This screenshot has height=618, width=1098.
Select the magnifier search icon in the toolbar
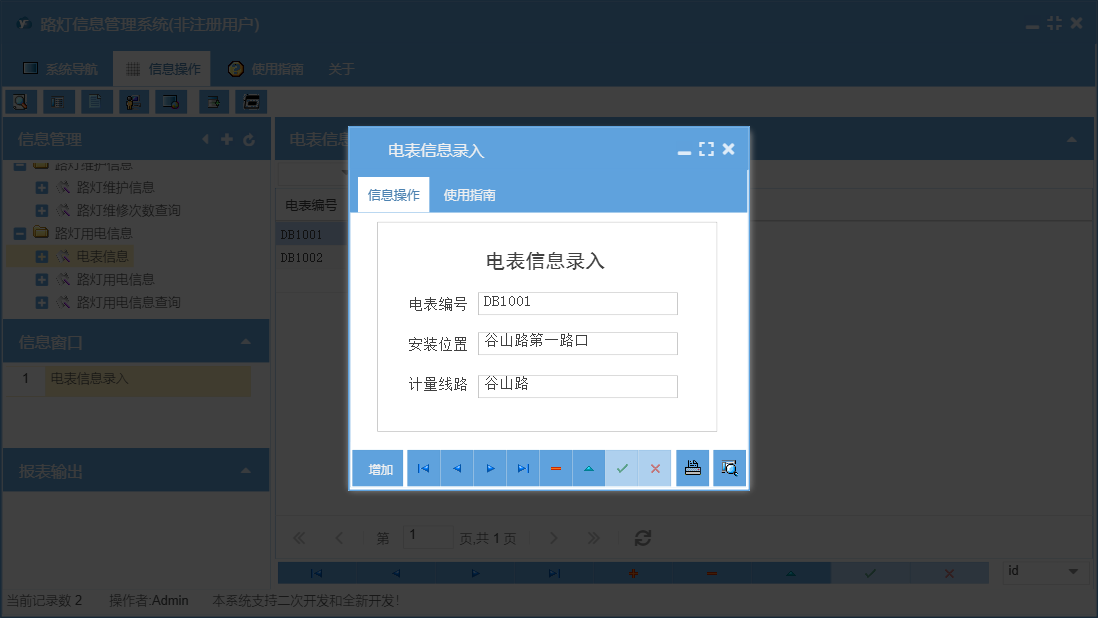tap(20, 101)
